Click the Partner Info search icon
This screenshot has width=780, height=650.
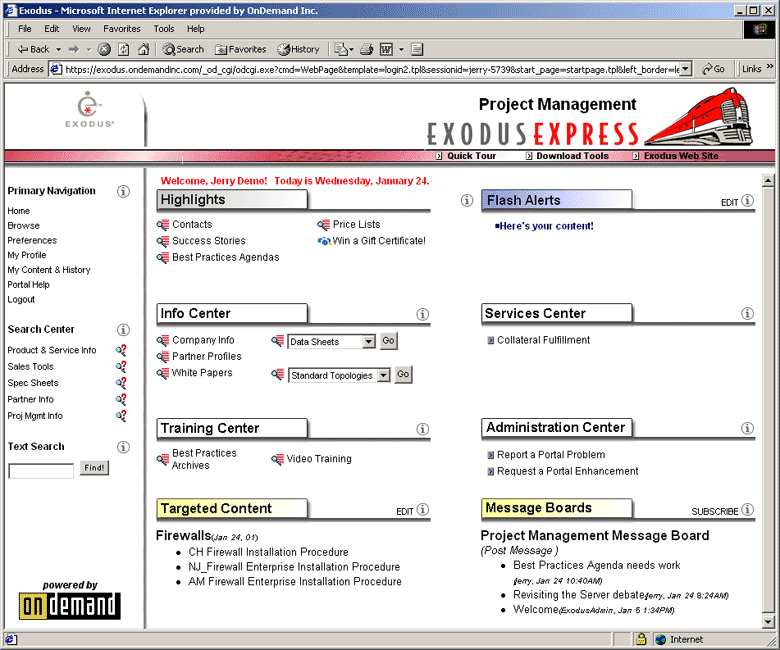point(121,399)
